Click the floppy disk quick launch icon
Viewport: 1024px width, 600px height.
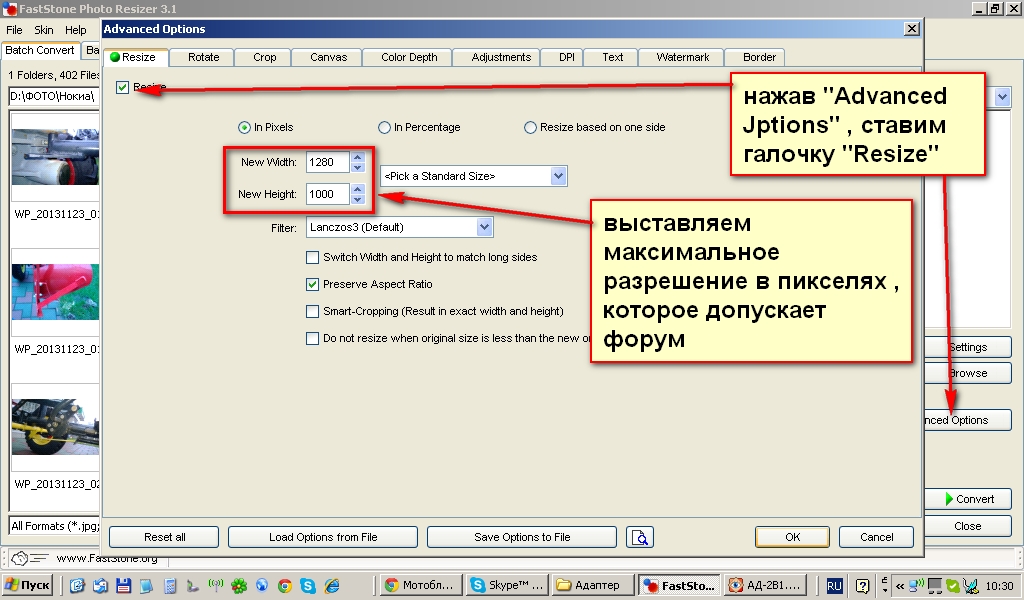coord(123,586)
